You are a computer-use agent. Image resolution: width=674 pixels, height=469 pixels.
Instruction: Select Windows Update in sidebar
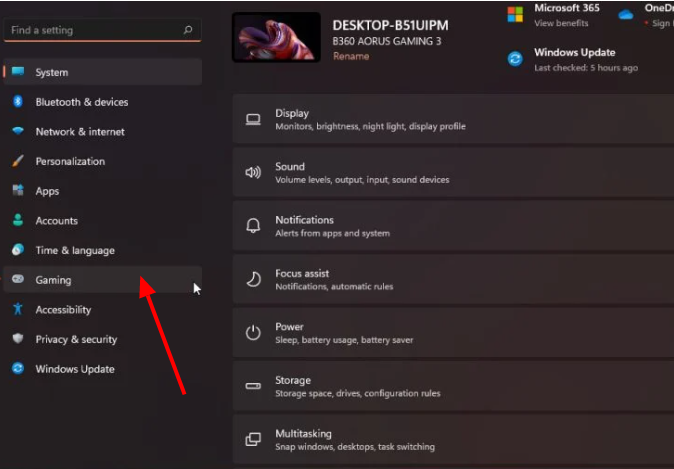pyautogui.click(x=103, y=369)
